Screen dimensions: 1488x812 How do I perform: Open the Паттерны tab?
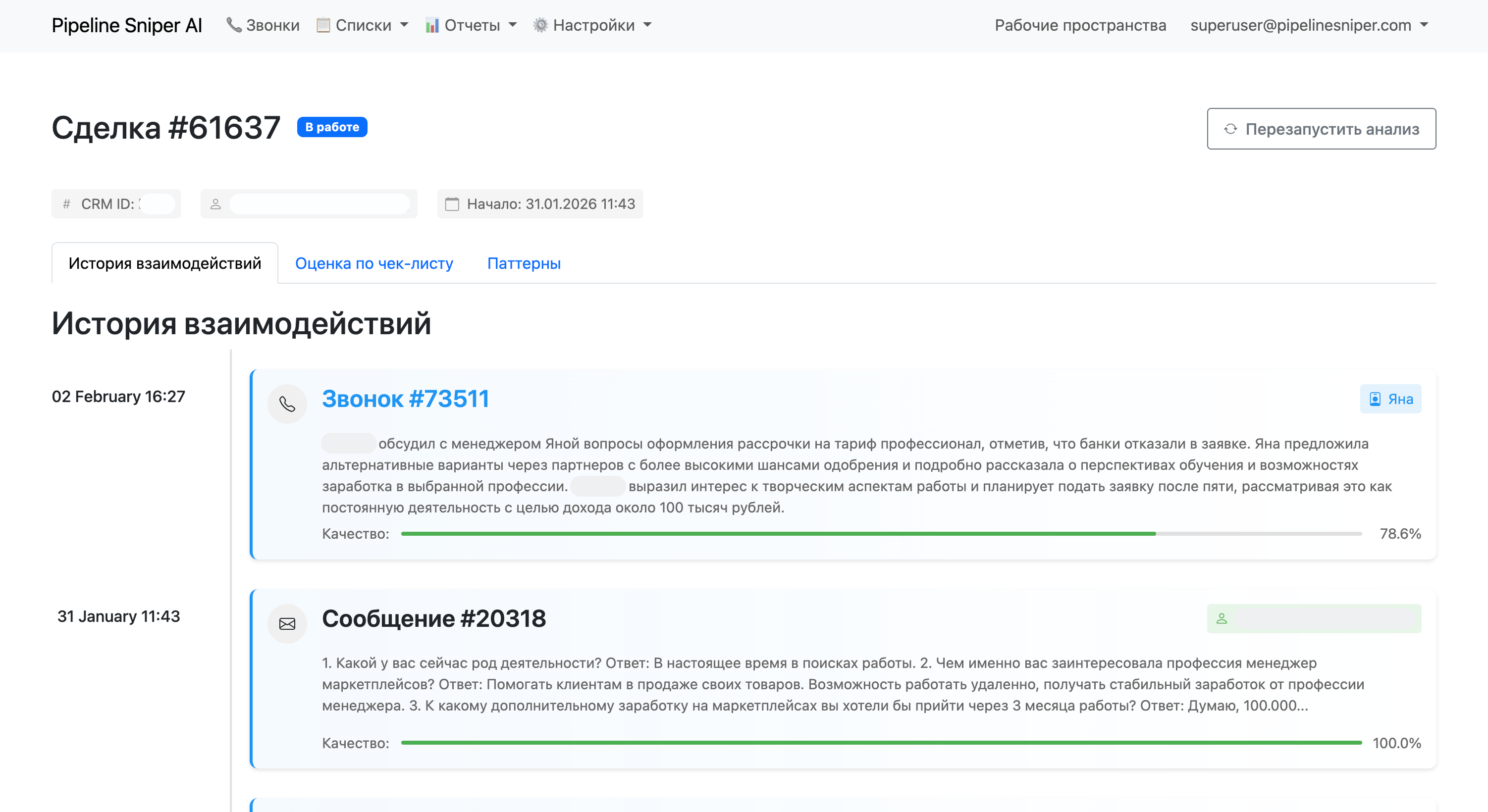[x=524, y=263]
